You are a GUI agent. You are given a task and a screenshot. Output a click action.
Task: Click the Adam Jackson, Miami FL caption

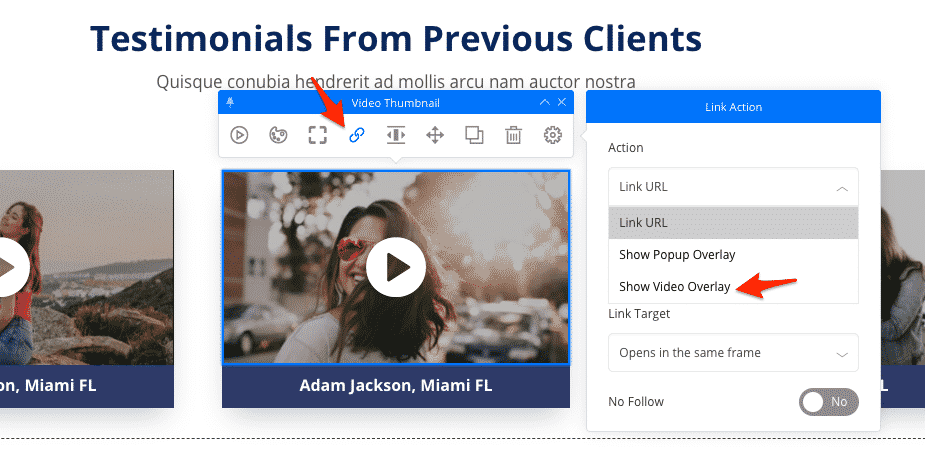396,386
